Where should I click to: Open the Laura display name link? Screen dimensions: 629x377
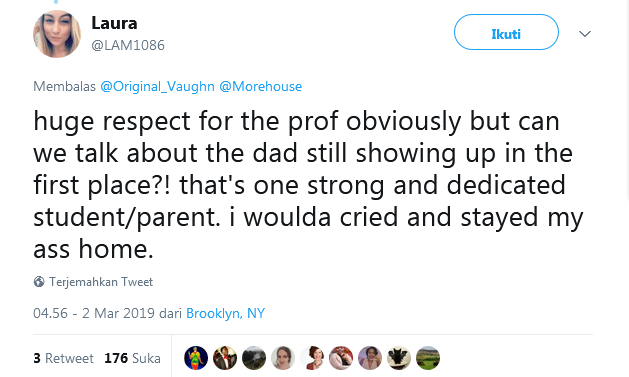coord(114,23)
